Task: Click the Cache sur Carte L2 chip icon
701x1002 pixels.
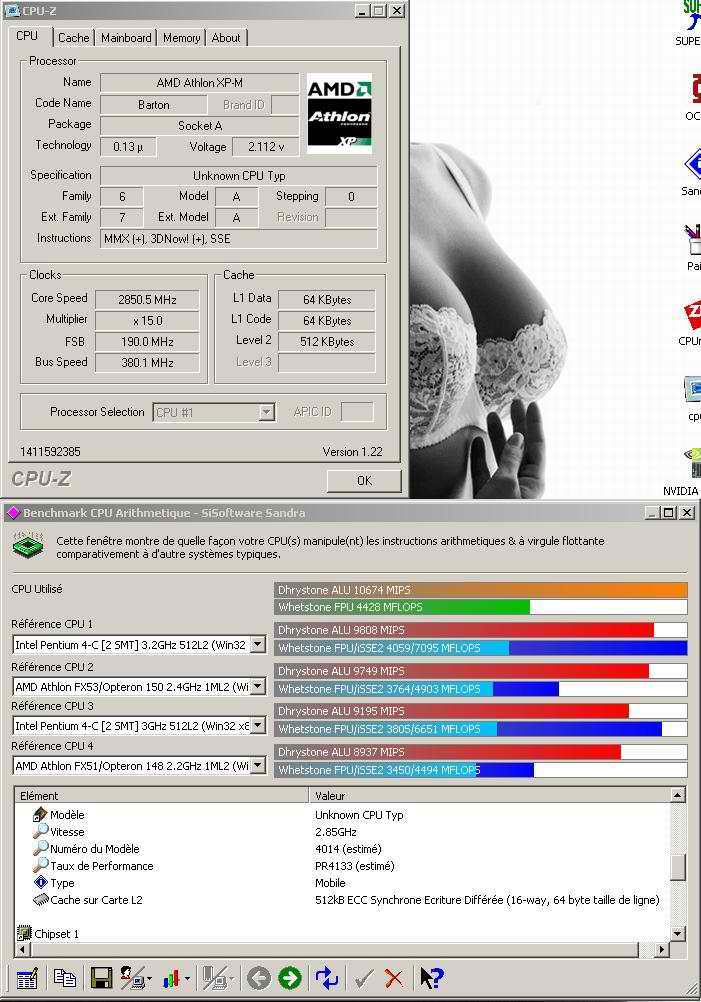Action: [x=40, y=900]
